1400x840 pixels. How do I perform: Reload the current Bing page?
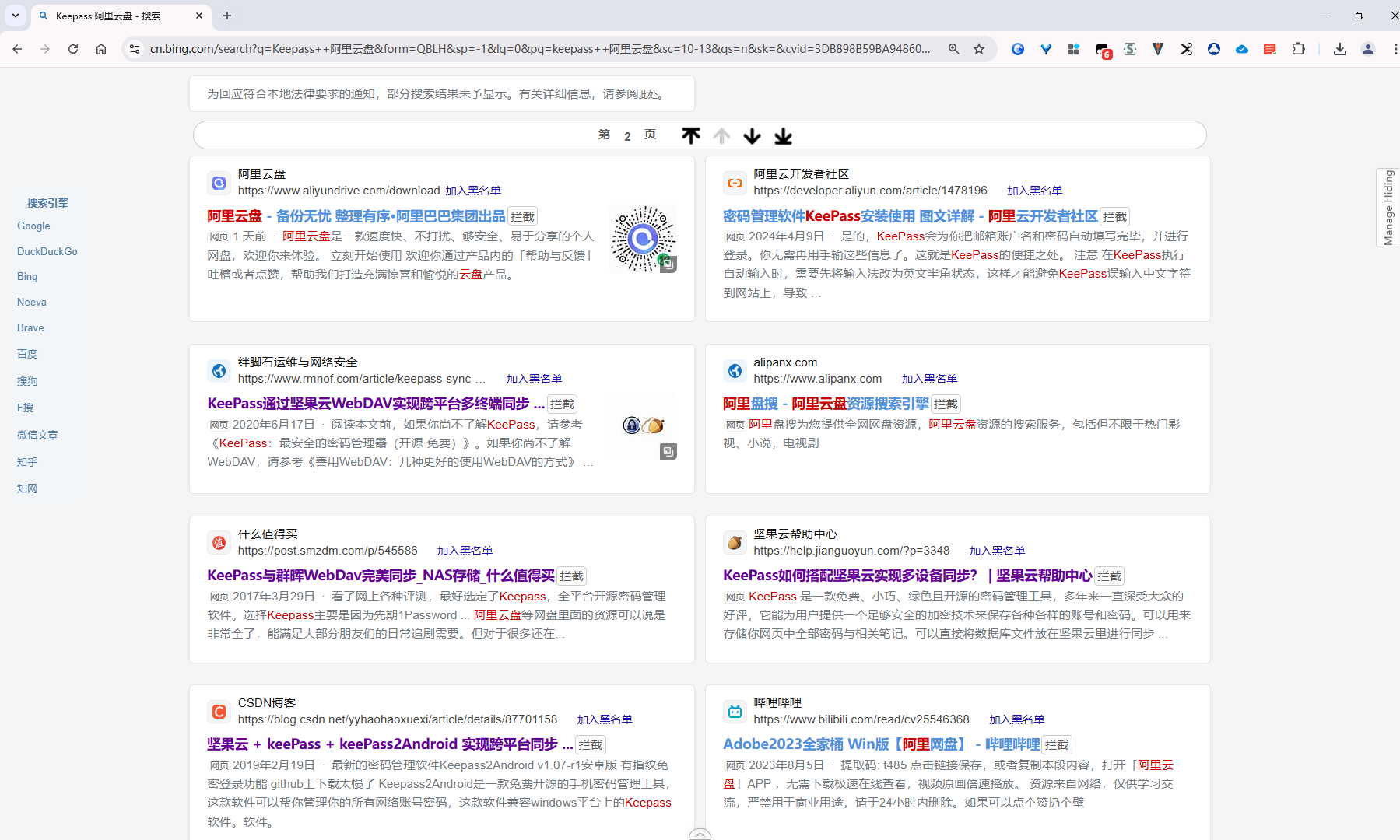[x=73, y=49]
